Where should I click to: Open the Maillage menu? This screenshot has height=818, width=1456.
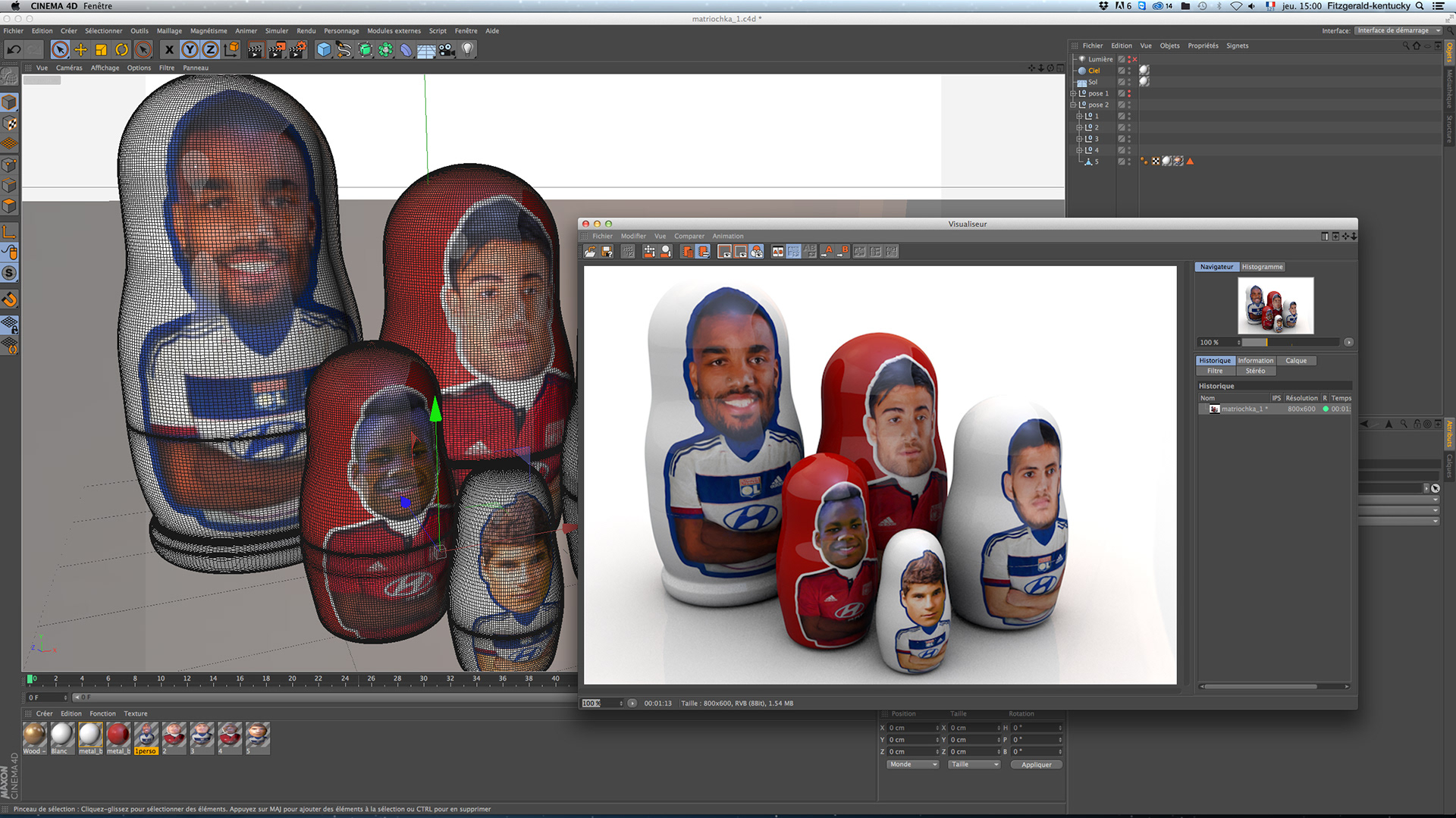169,31
